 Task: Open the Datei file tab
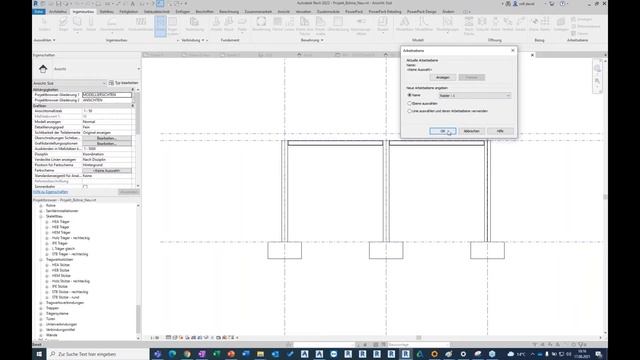pos(39,11)
